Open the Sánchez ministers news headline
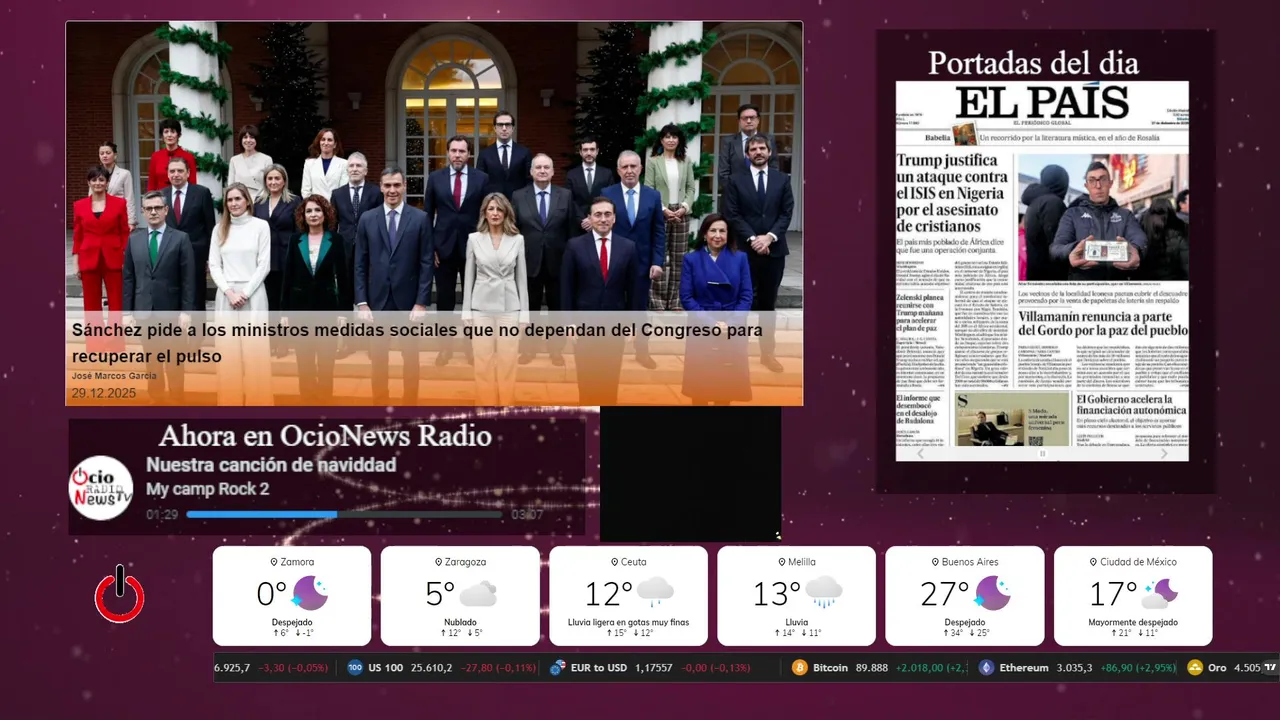 click(417, 343)
